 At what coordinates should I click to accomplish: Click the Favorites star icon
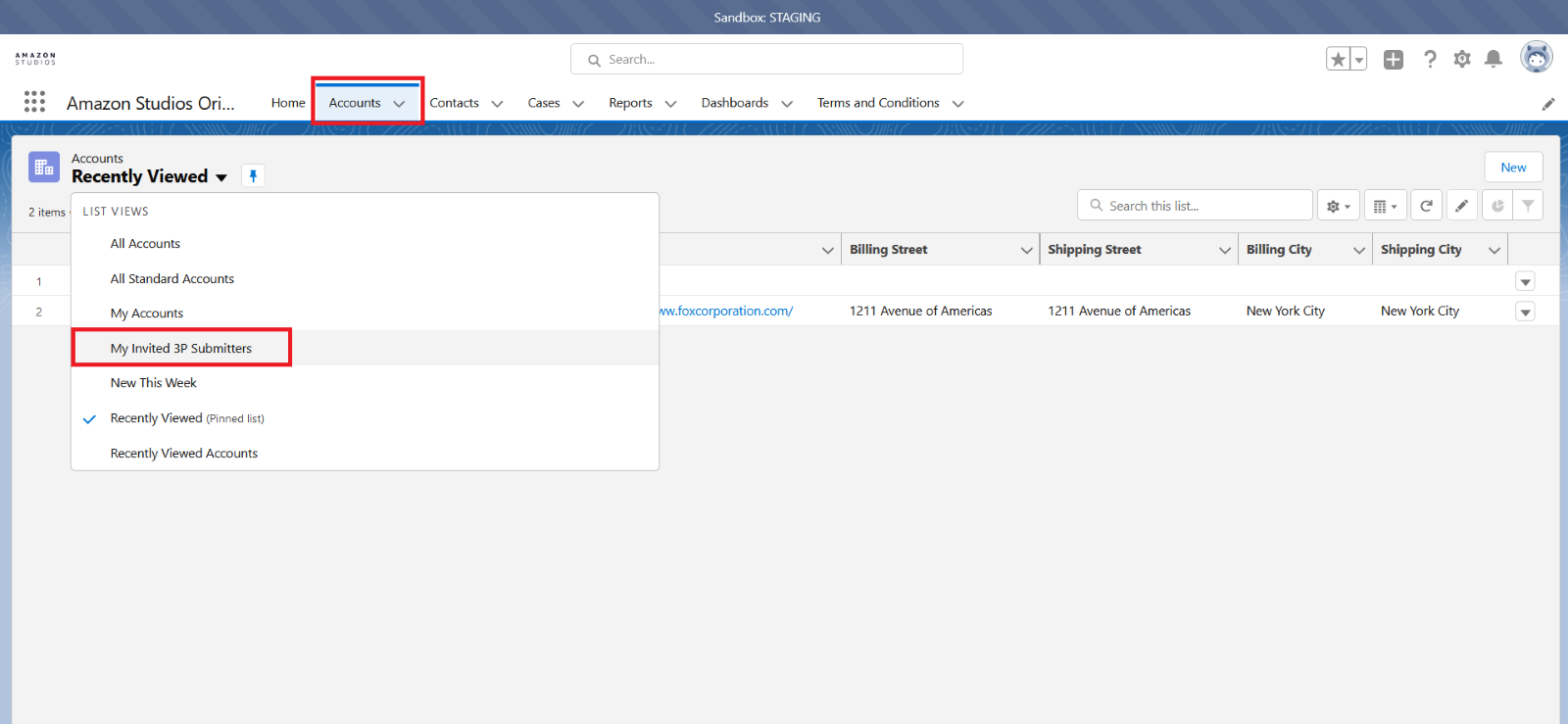(x=1338, y=60)
